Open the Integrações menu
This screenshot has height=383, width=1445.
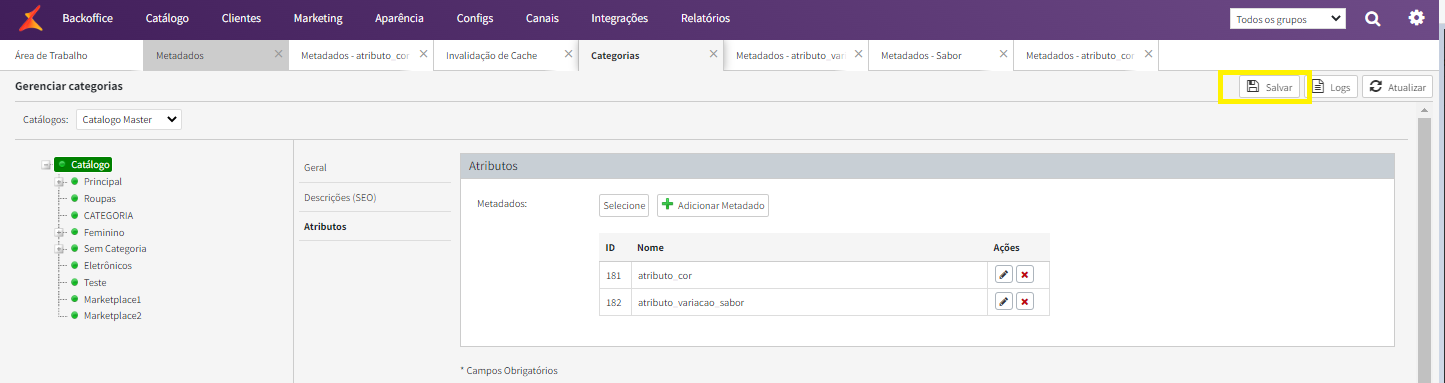[x=619, y=18]
